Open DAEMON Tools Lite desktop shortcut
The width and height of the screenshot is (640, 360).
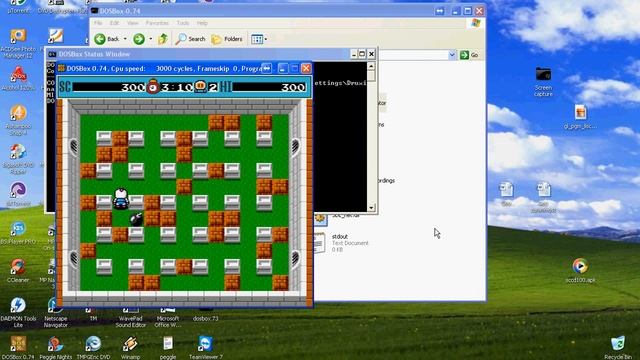[x=18, y=312]
